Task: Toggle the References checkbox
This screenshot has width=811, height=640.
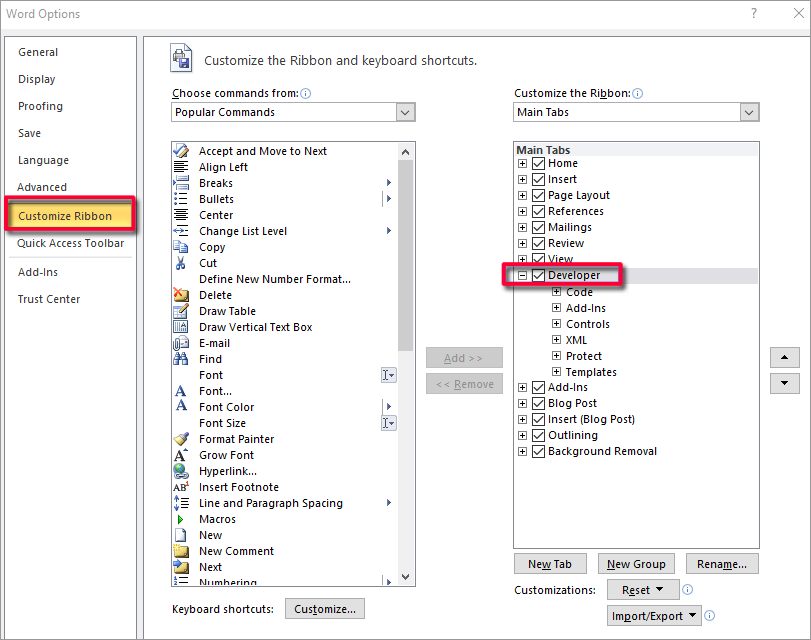Action: click(538, 212)
